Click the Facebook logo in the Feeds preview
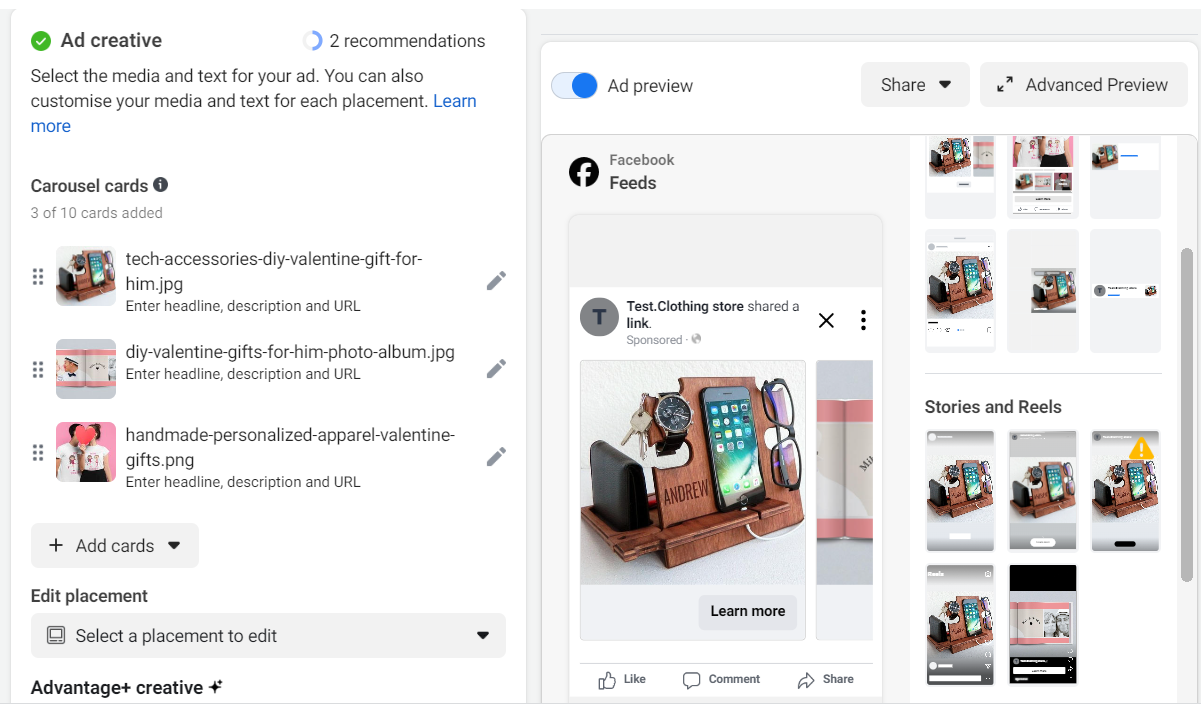Viewport: 1201px width, 714px height. (x=584, y=171)
